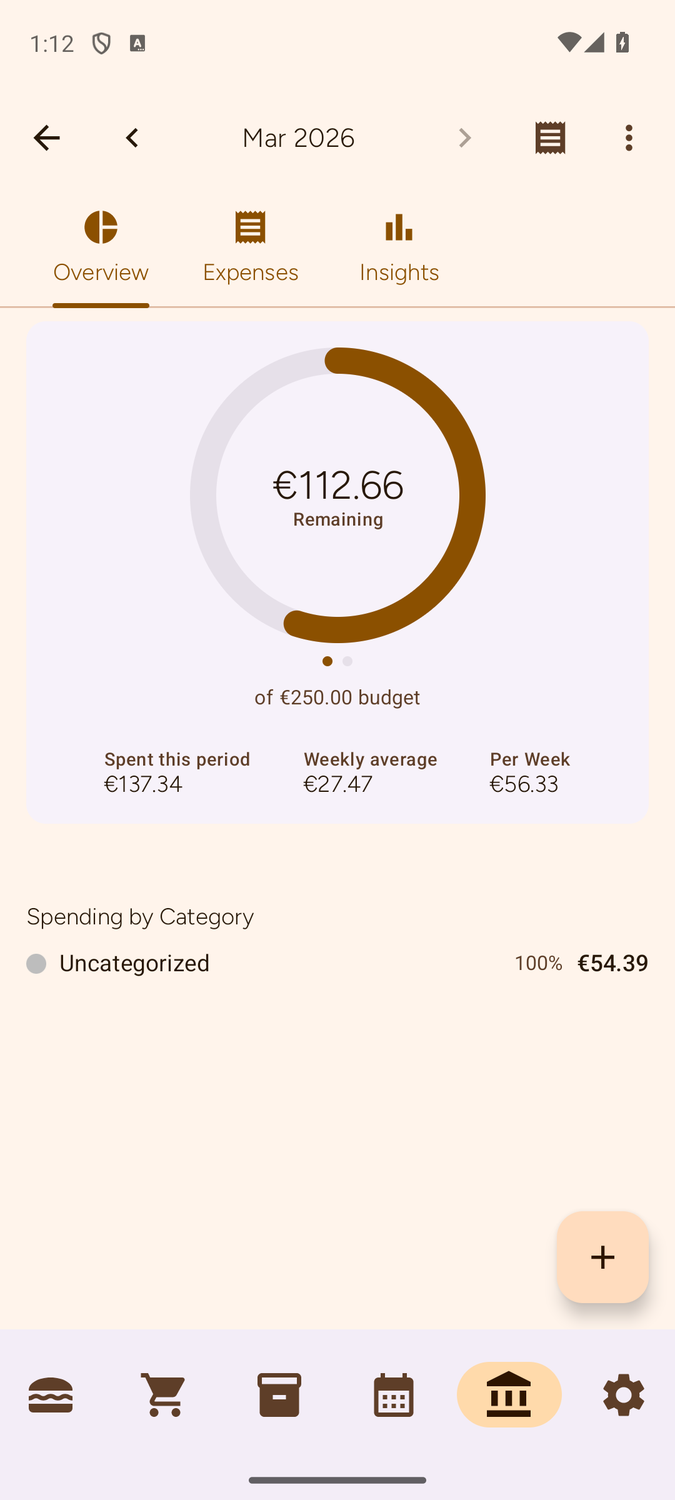Open the calendar view icon
Screen dimensions: 675x1500
[x=393, y=1394]
